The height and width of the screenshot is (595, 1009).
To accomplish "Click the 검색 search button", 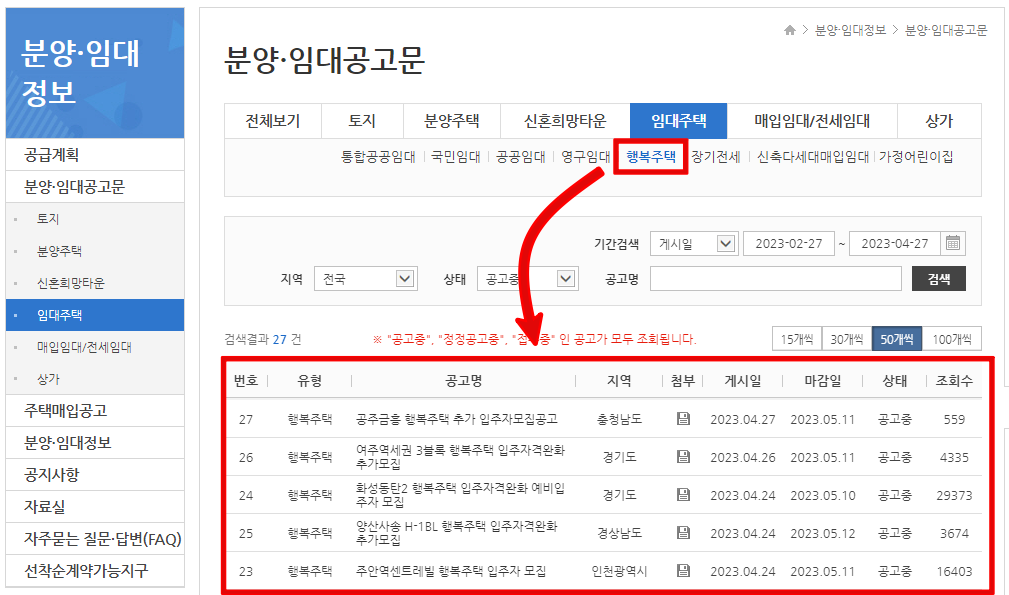I will (939, 279).
